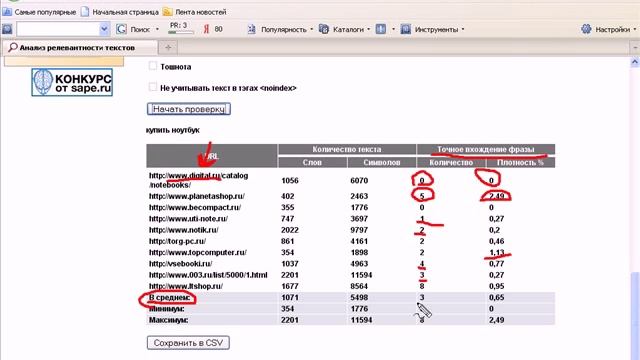Open the vsebooki.ru link

point(180,264)
